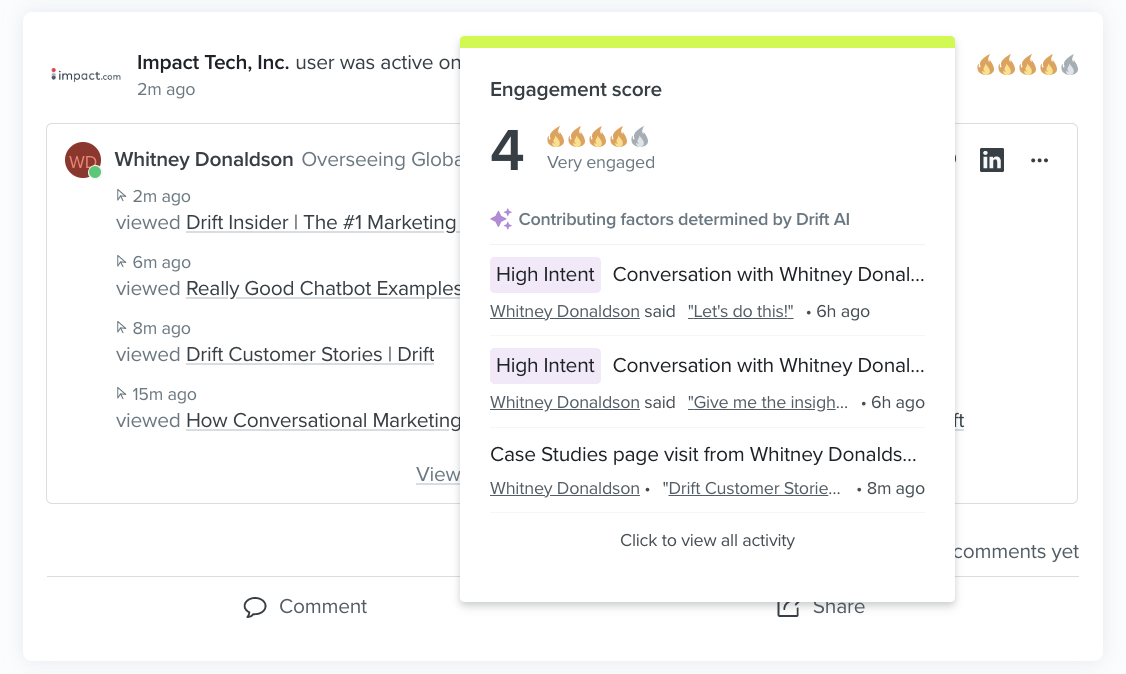The image size is (1126, 674).
Task: Click the Drift AI sparkle icon
Action: click(x=500, y=219)
